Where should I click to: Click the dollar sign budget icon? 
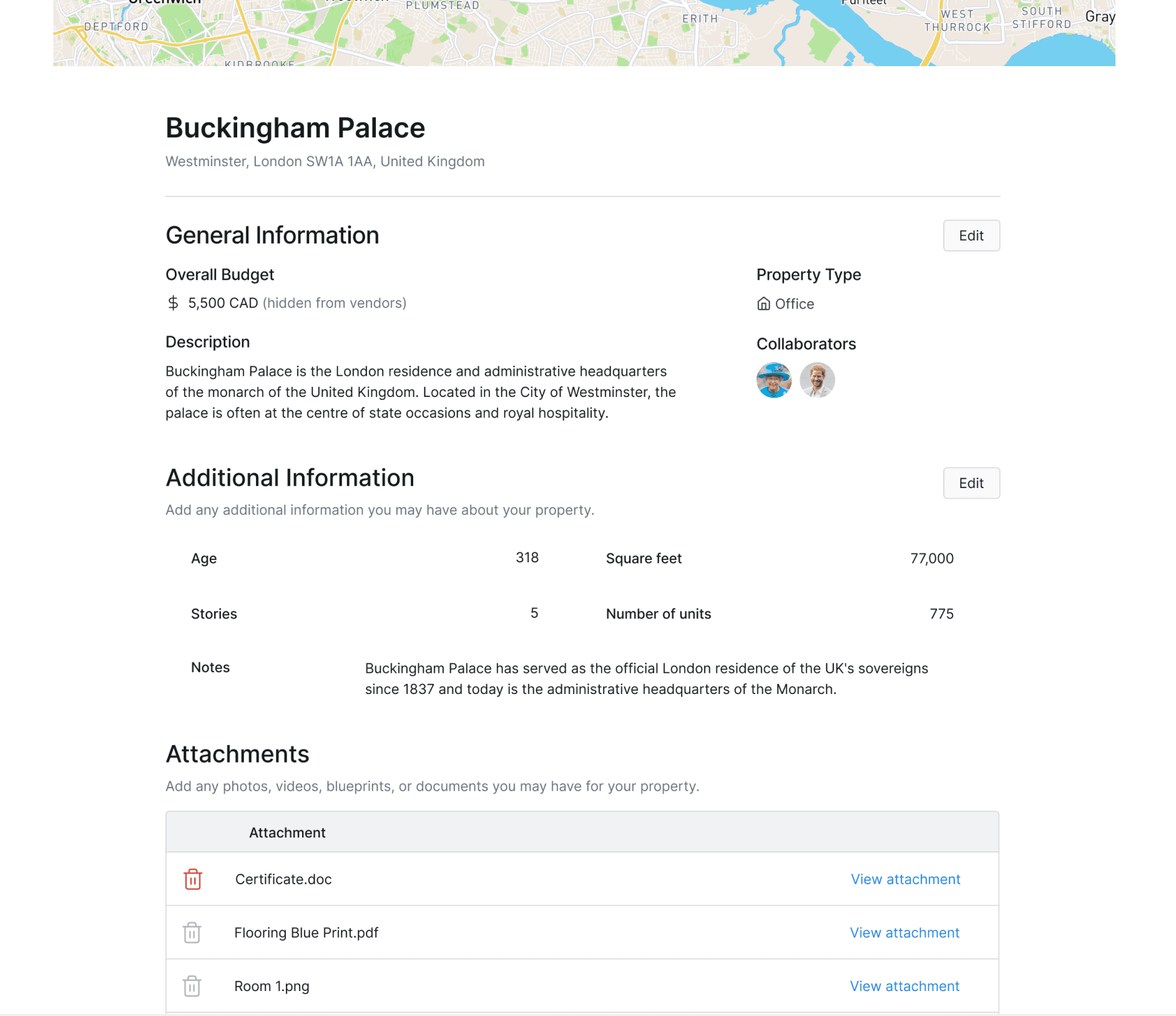click(173, 303)
